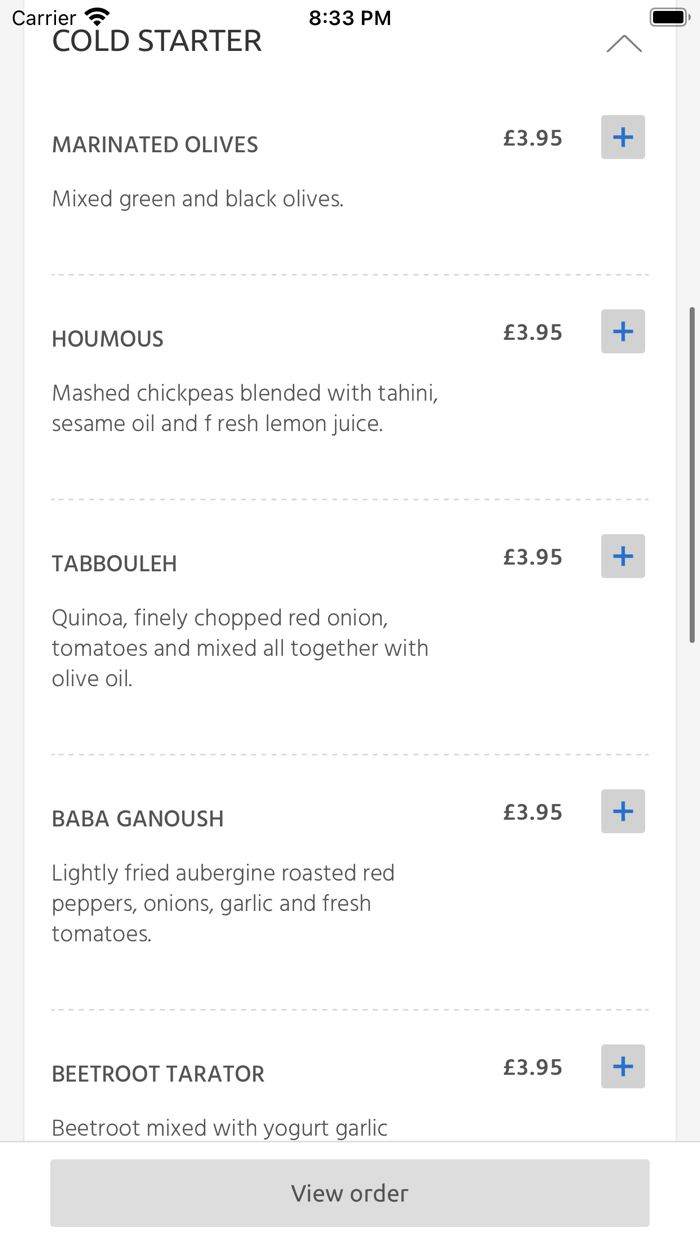Select the Baba Ganoush item name
The width and height of the screenshot is (700, 1244).
tap(138, 819)
